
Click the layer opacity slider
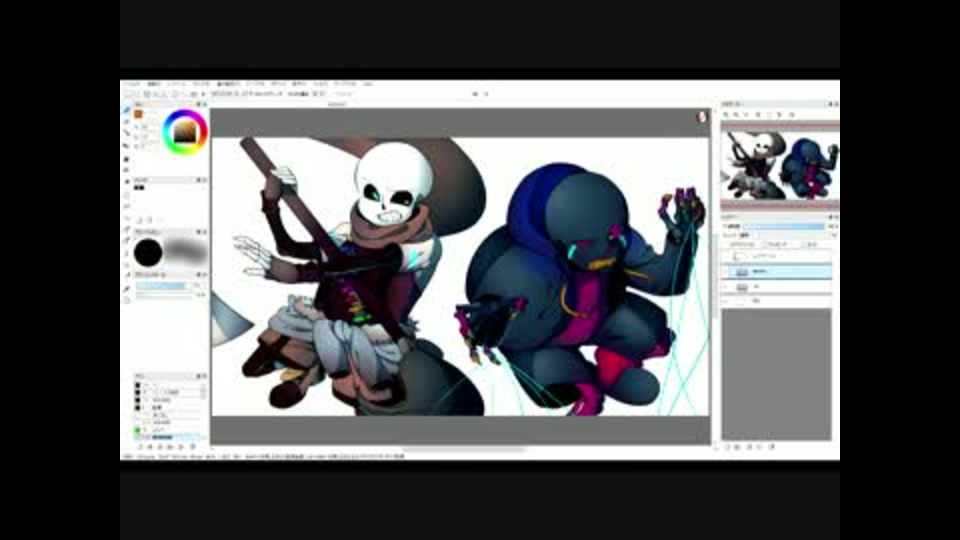784,227
